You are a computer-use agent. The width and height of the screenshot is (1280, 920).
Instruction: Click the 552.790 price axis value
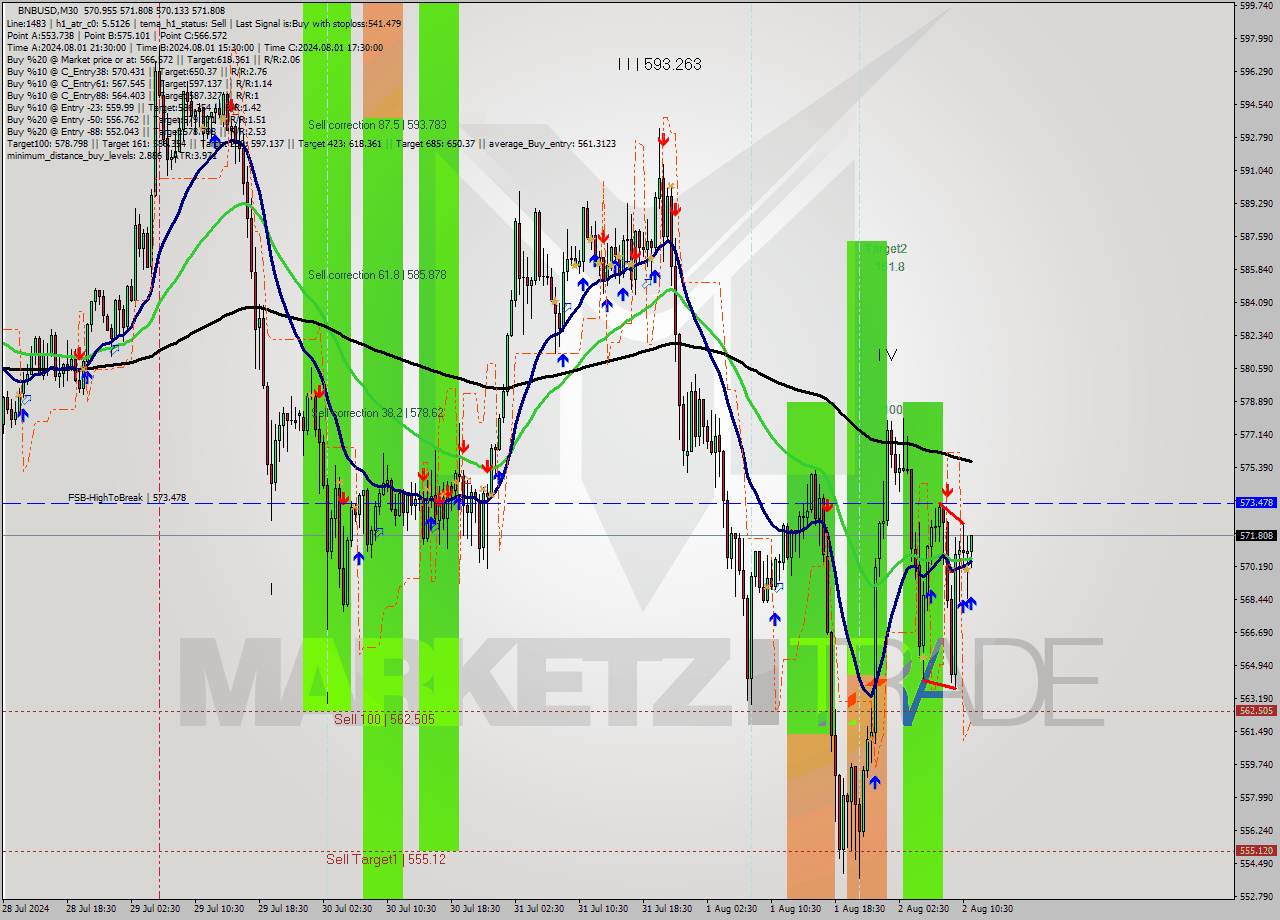tap(1256, 896)
